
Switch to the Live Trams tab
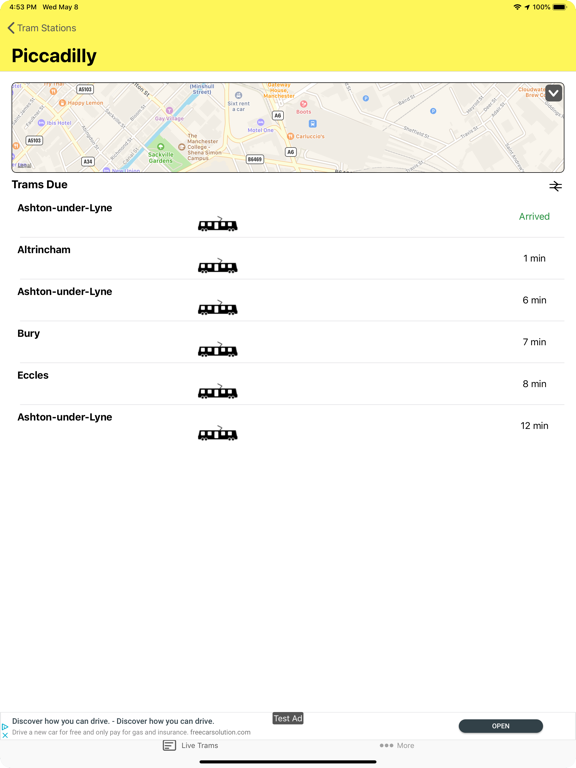click(x=191, y=745)
